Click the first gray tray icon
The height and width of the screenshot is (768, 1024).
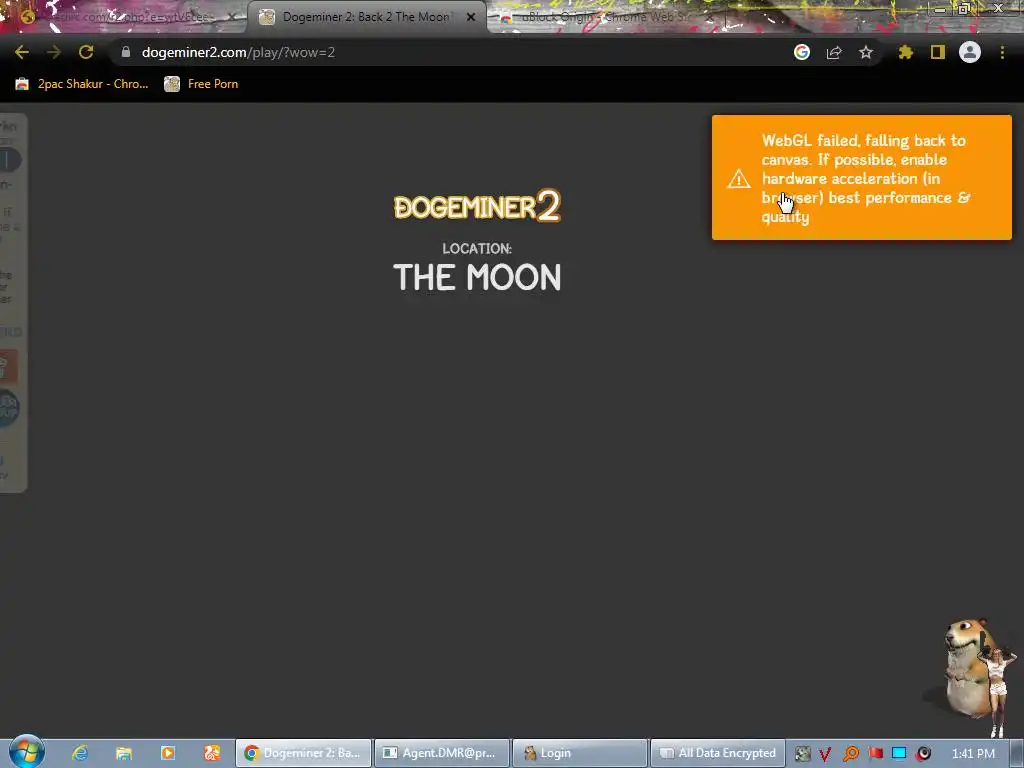(x=802, y=754)
